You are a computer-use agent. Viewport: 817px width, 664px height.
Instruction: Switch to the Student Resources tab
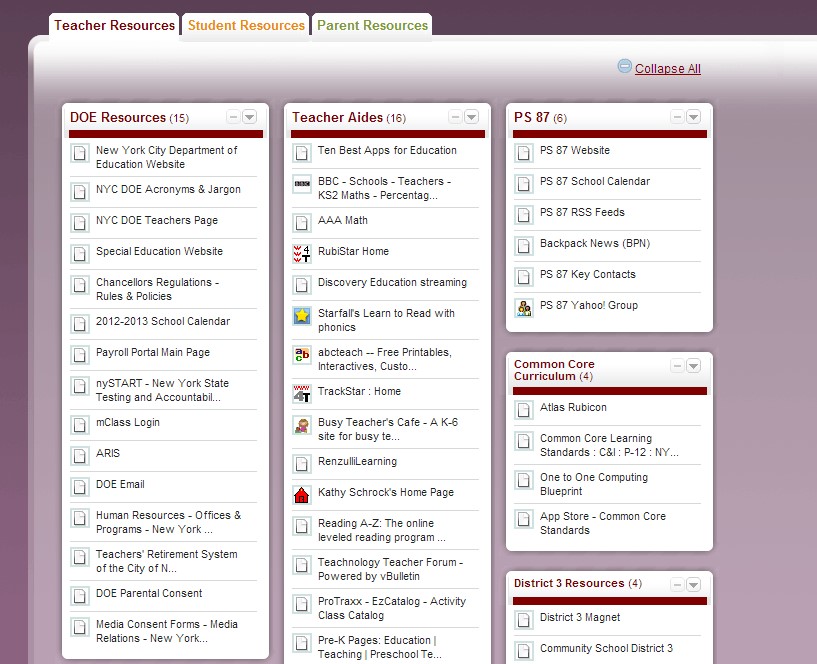point(246,25)
